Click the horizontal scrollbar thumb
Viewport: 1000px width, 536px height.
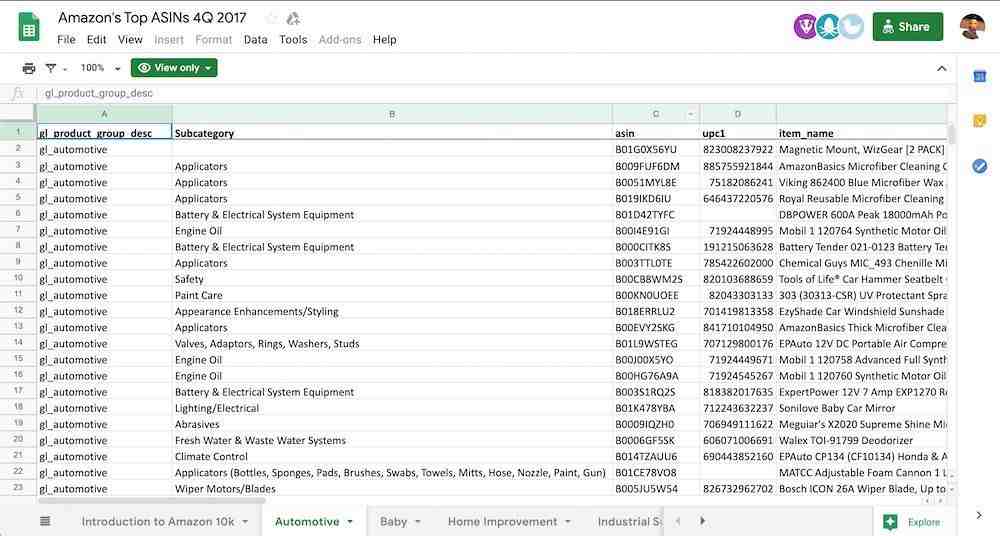[152, 501]
